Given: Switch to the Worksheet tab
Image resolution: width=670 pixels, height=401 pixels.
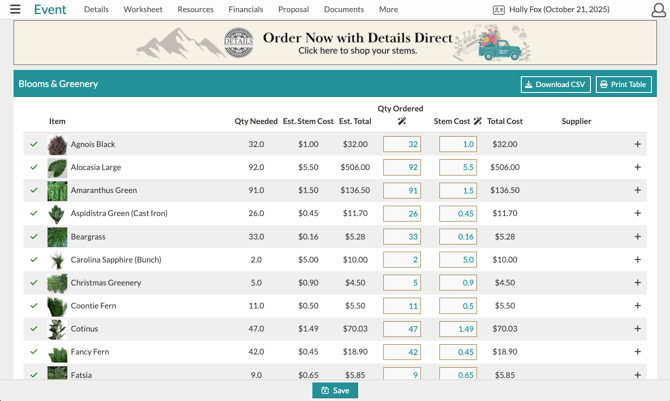Looking at the screenshot, I should coord(143,10).
